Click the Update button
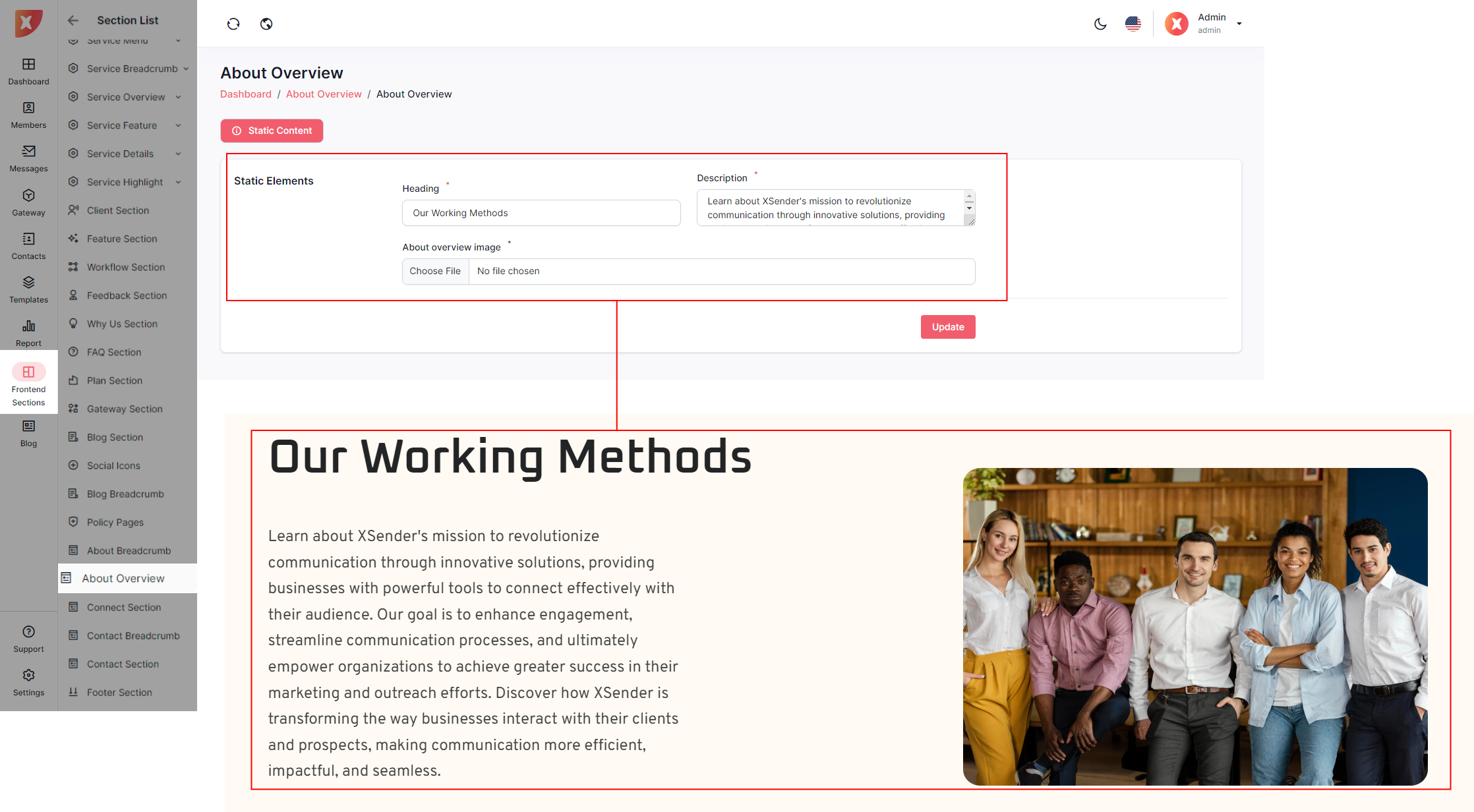The image size is (1474, 812). (947, 327)
